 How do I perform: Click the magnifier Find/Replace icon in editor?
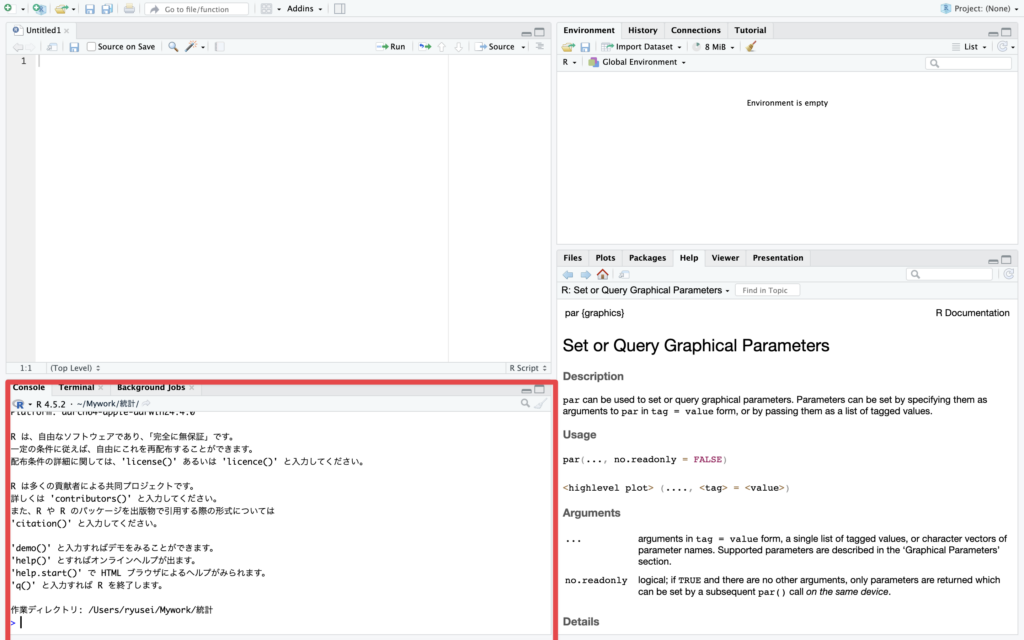(173, 47)
